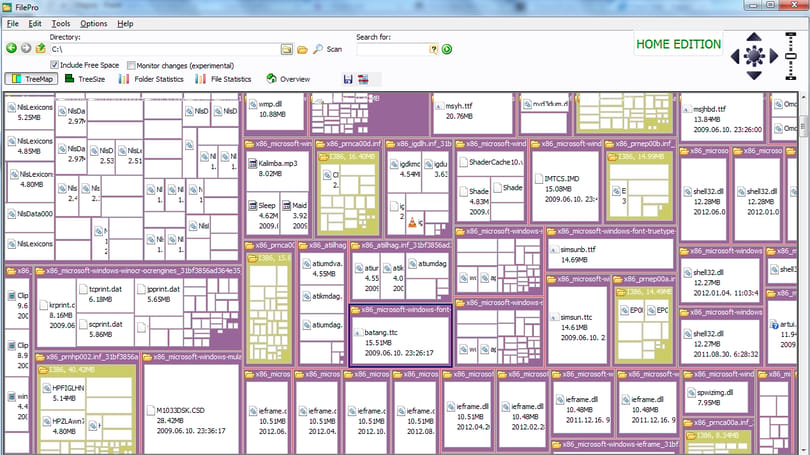Click the save disk icon
Screen dimensions: 810x455
[348, 79]
